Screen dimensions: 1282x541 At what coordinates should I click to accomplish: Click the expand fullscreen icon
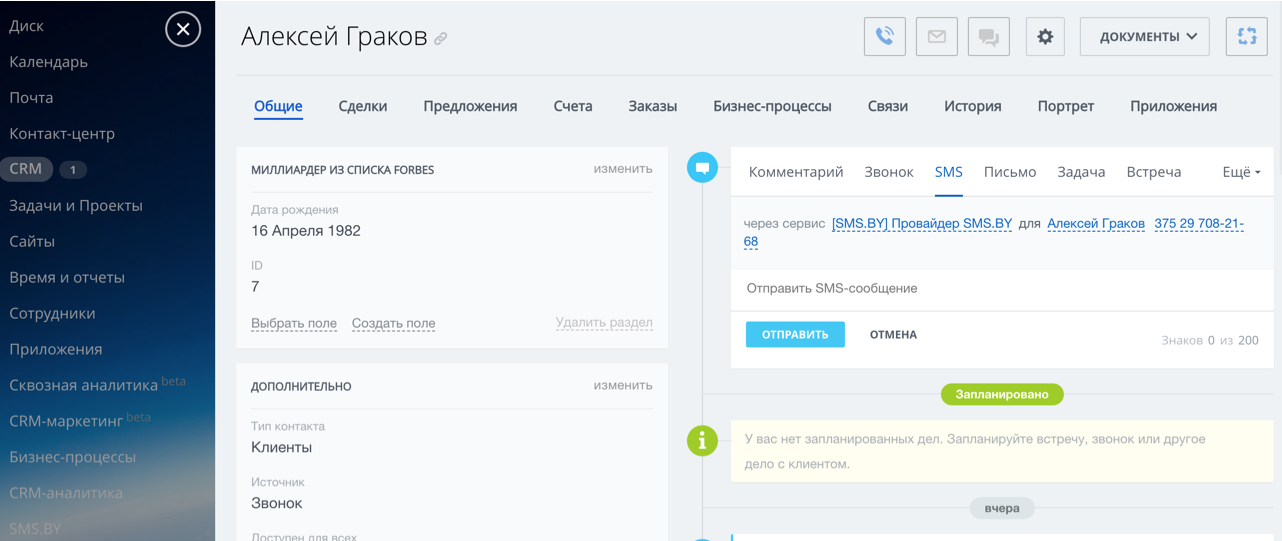click(x=1247, y=37)
